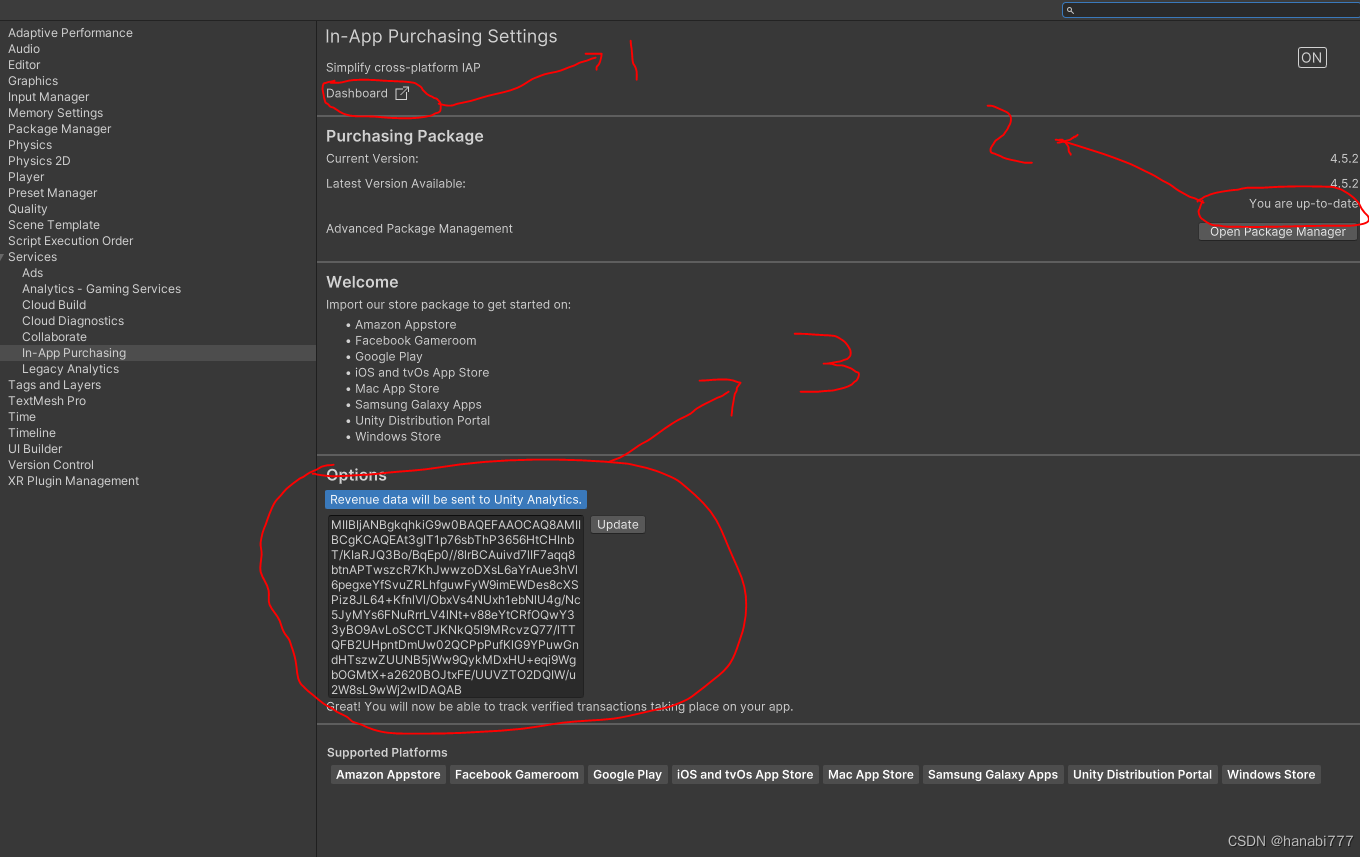Click iOS and tvOs App Store tag

coord(745,775)
